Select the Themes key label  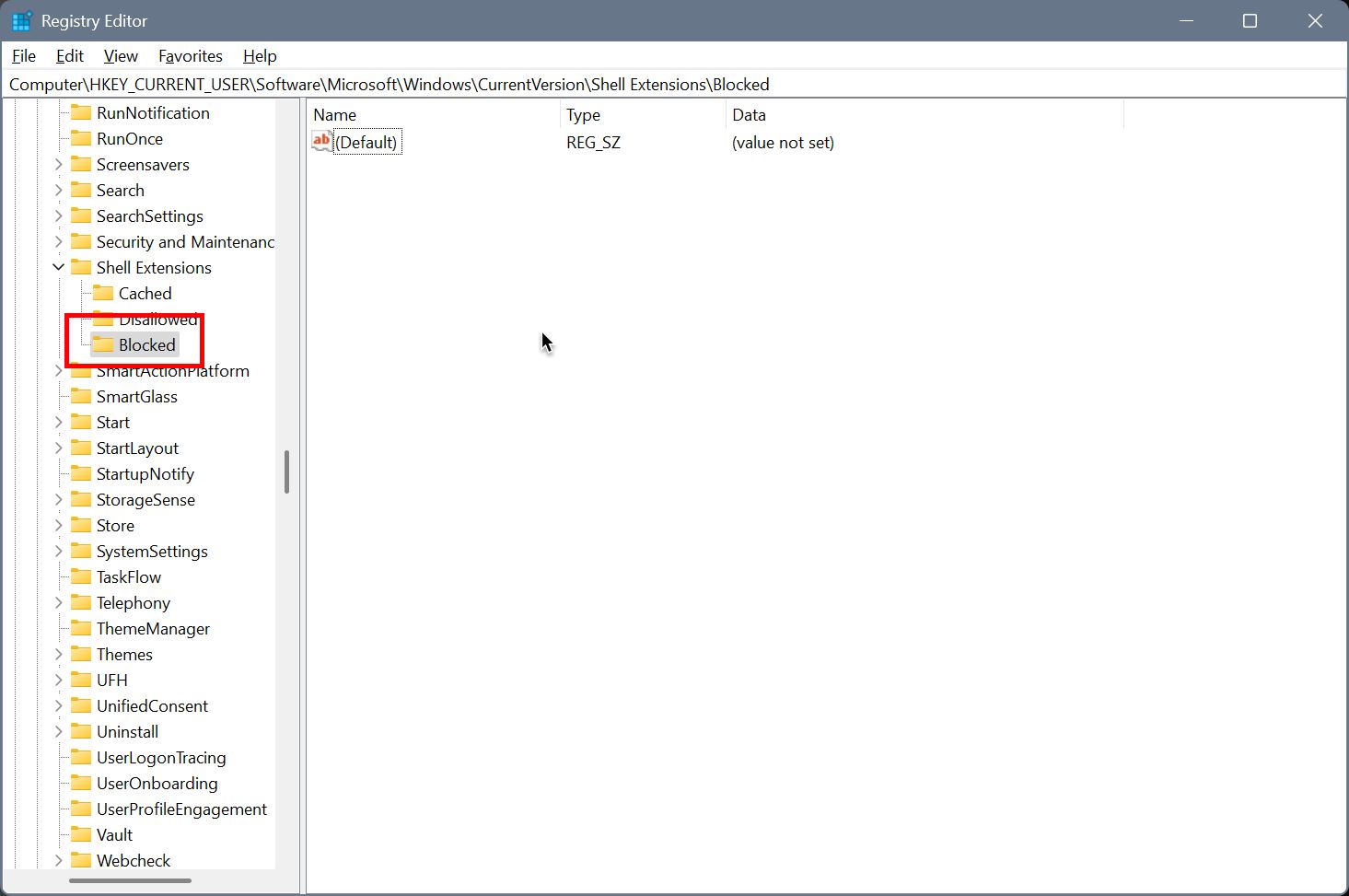click(x=125, y=655)
